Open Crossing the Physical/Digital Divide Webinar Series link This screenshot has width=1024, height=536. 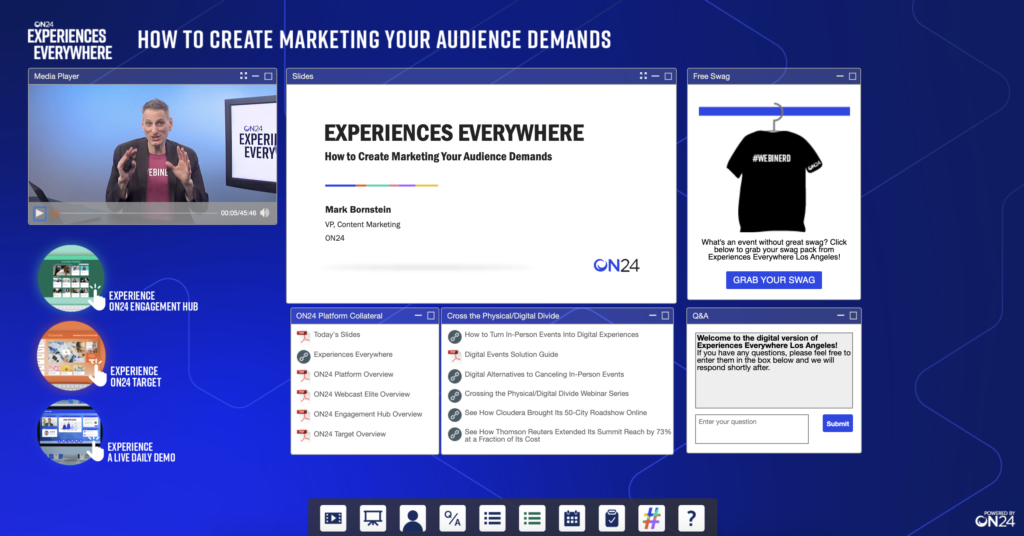pyautogui.click(x=547, y=394)
